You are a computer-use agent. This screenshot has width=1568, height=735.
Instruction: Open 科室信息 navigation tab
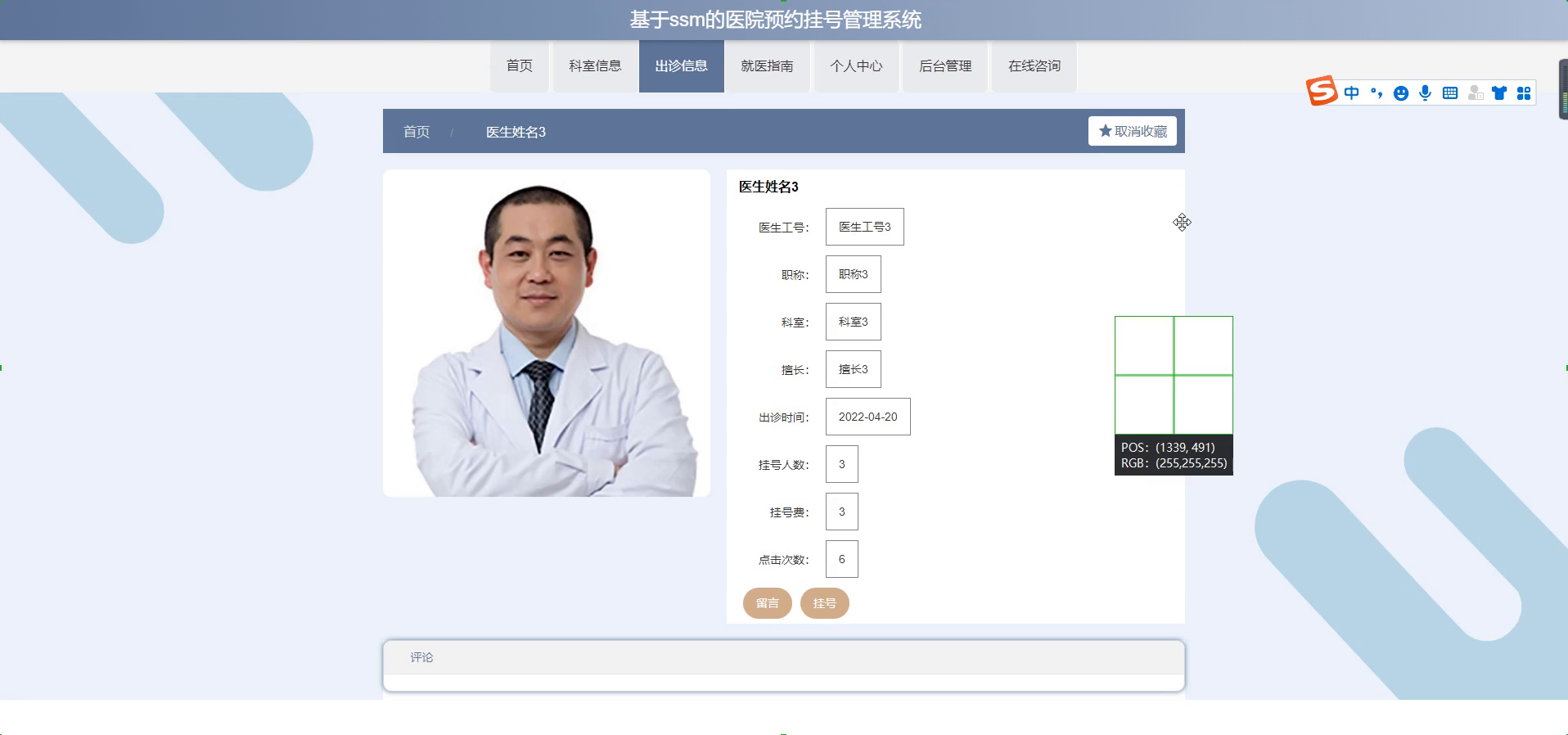point(595,66)
